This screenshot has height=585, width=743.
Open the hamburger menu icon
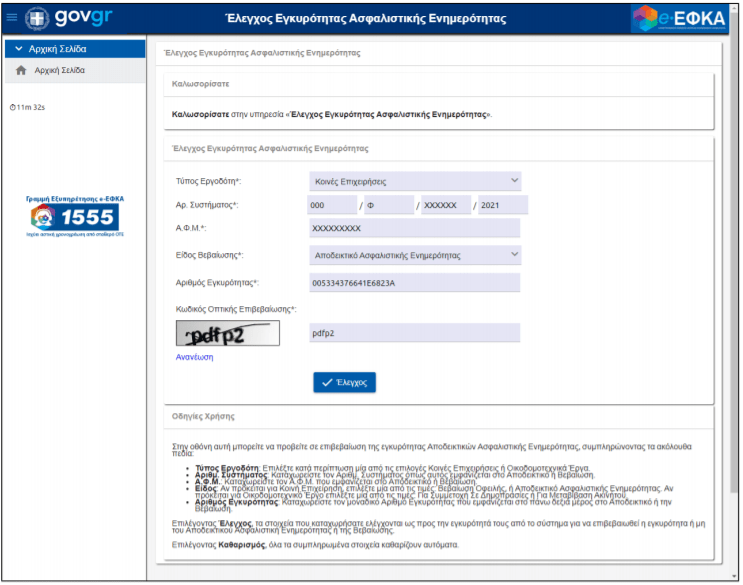(12, 18)
